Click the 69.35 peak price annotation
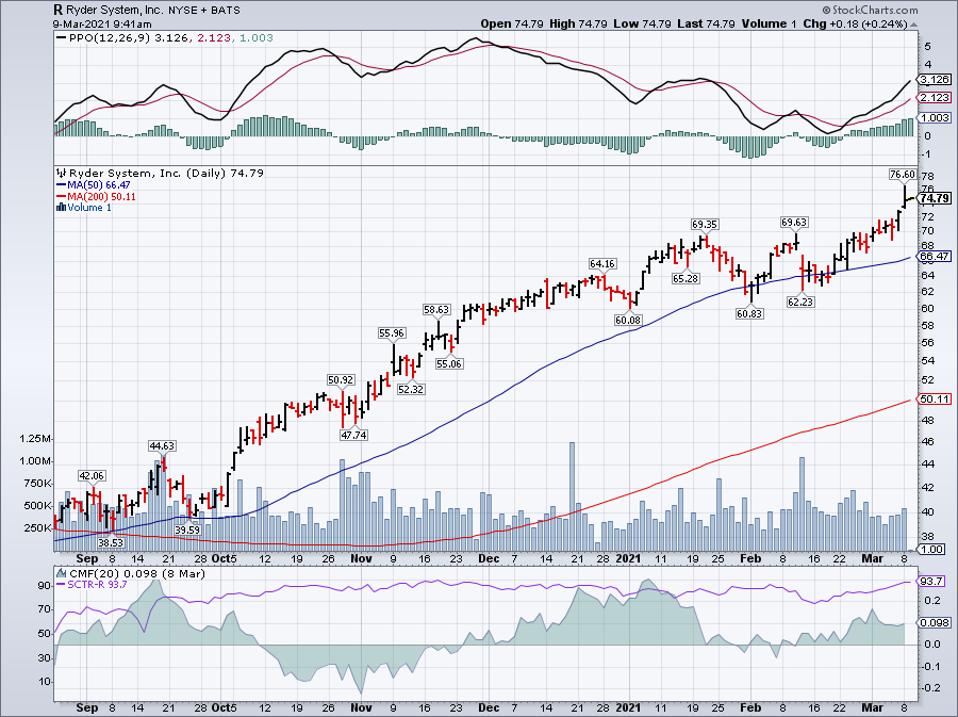The image size is (958, 717). tap(704, 224)
